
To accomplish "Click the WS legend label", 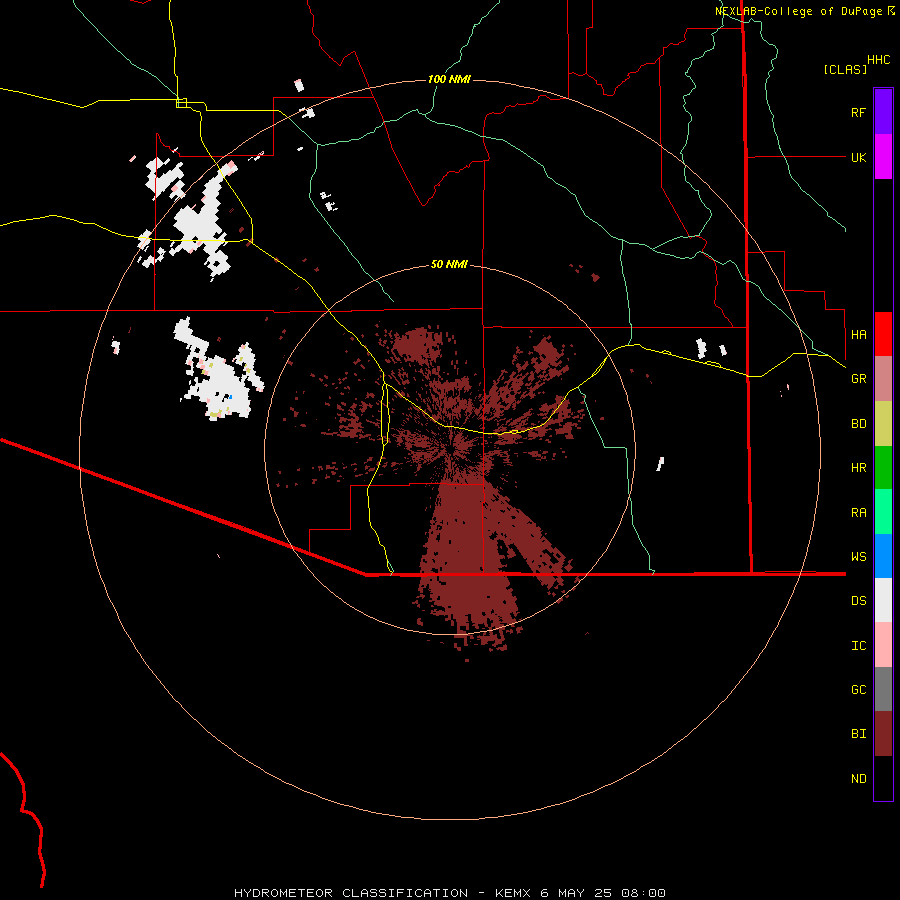I will 858,557.
